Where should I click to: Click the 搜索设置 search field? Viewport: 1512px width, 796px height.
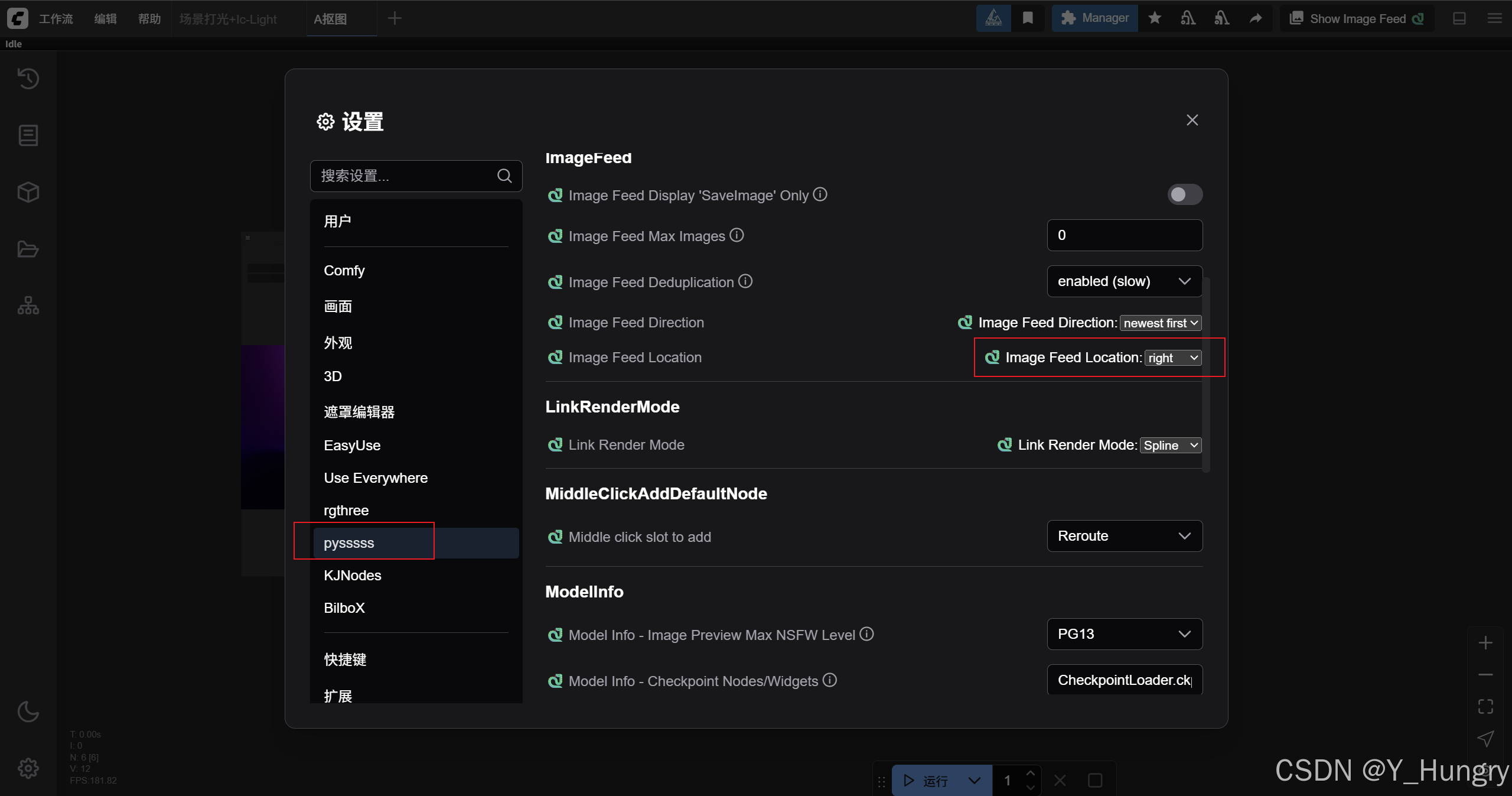[408, 176]
